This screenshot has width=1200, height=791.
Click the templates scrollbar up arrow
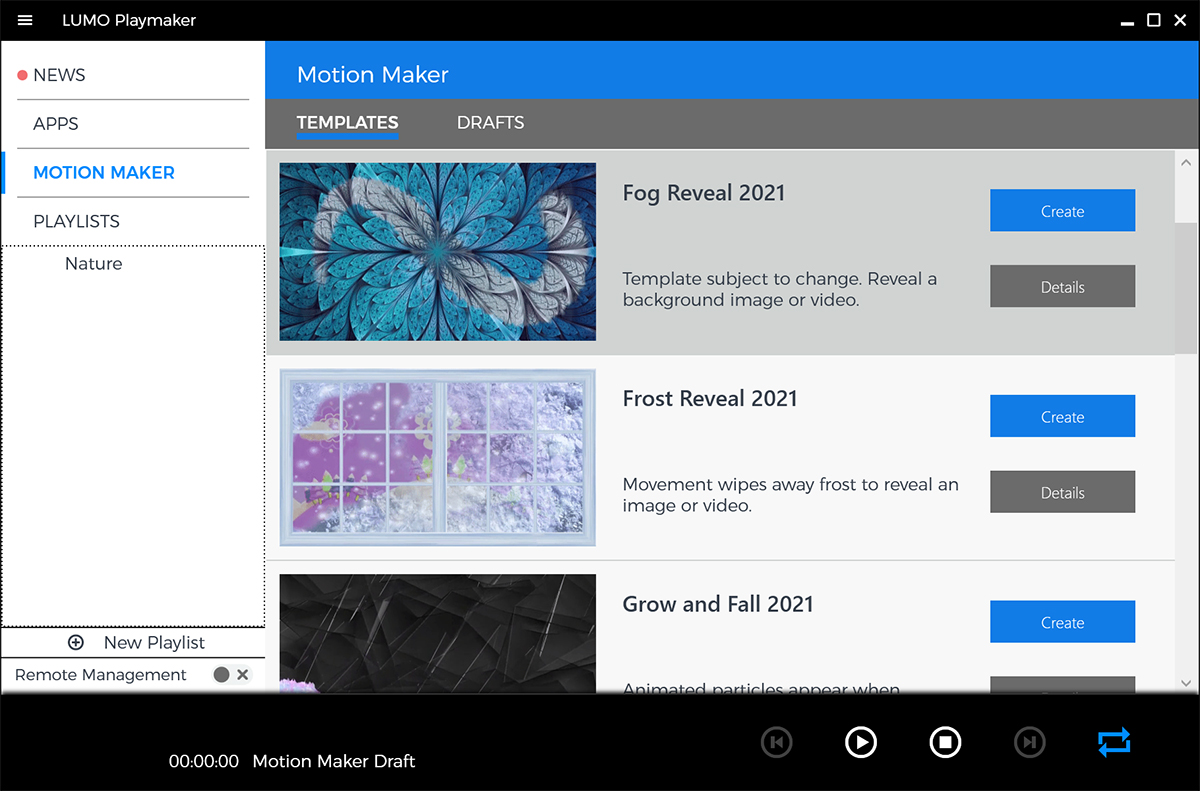pyautogui.click(x=1186, y=162)
